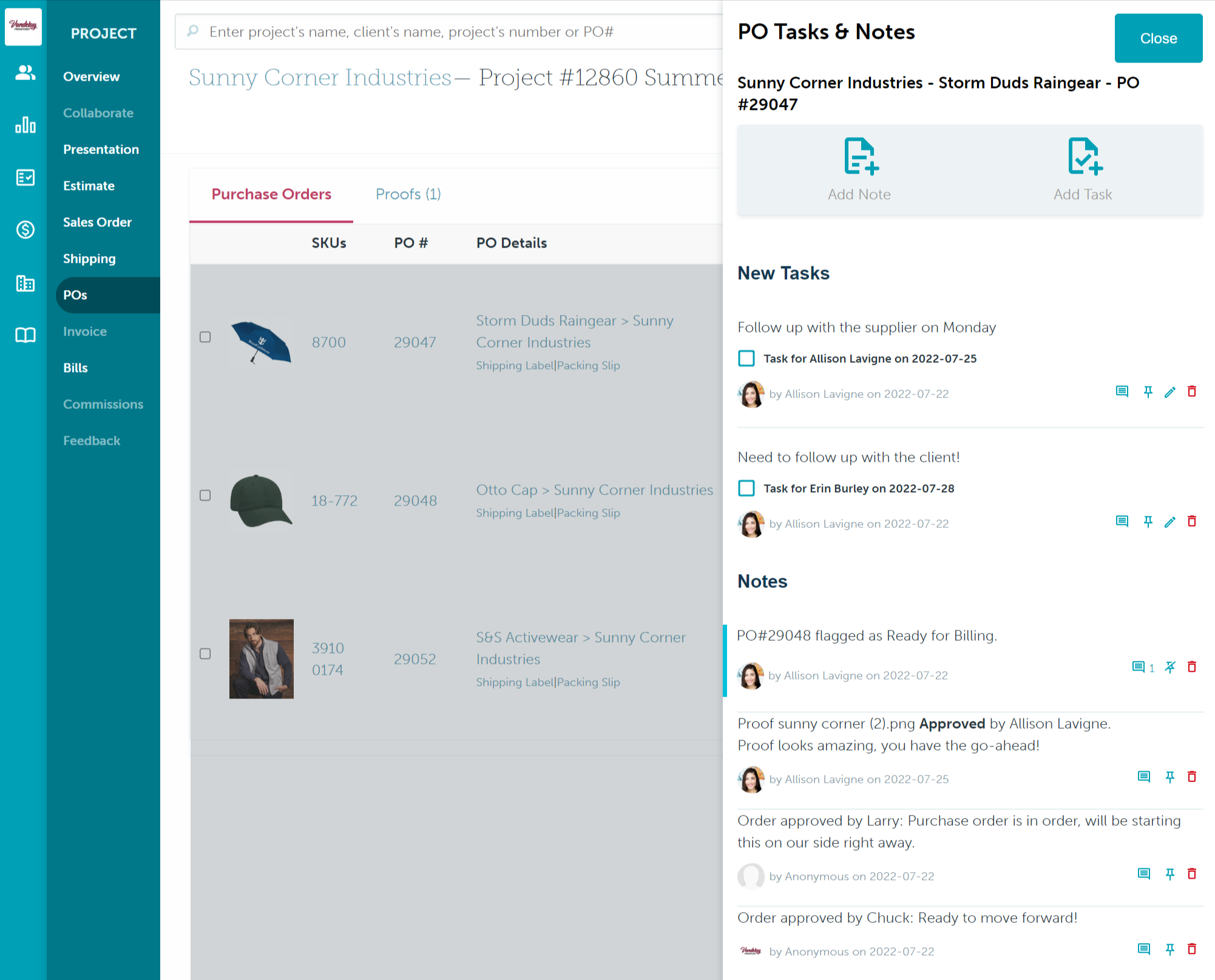
Task: Delete the supplier follow-up task
Action: (1192, 391)
